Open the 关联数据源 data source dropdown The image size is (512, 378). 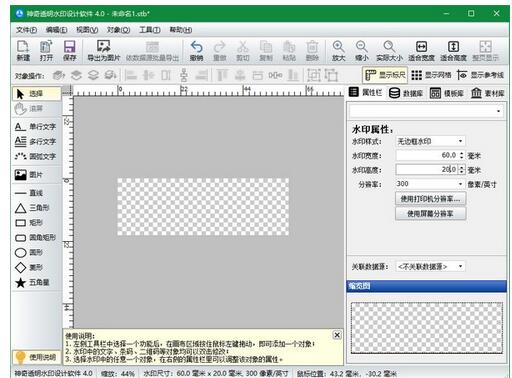click(x=430, y=267)
